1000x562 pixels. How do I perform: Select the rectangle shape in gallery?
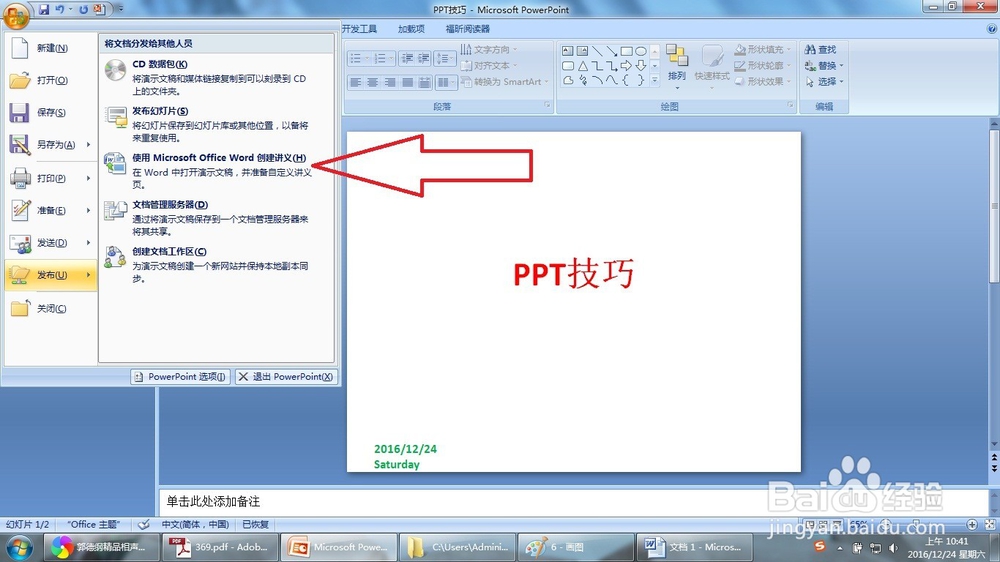click(x=626, y=51)
